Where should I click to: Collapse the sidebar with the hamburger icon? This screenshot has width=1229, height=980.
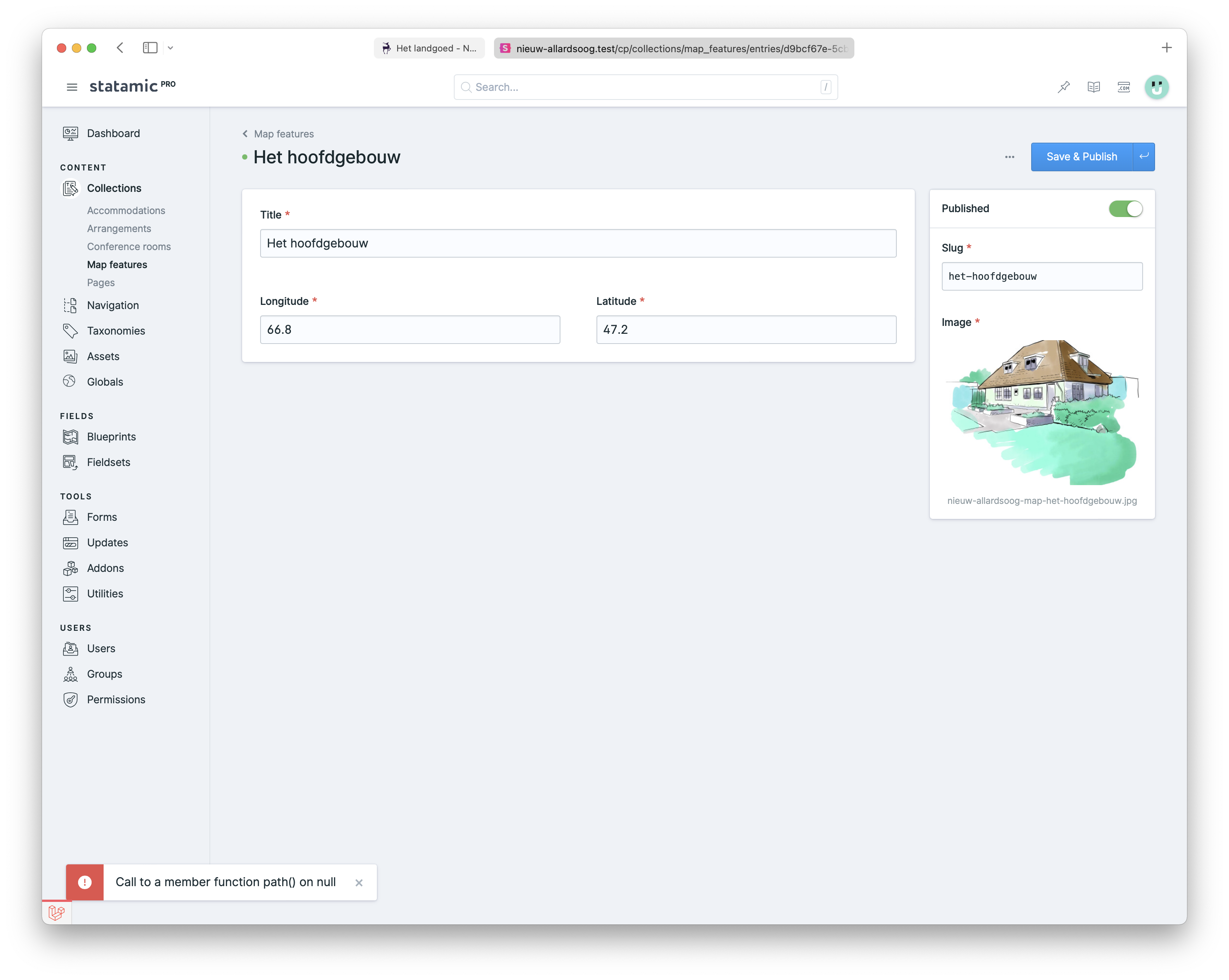[x=72, y=87]
